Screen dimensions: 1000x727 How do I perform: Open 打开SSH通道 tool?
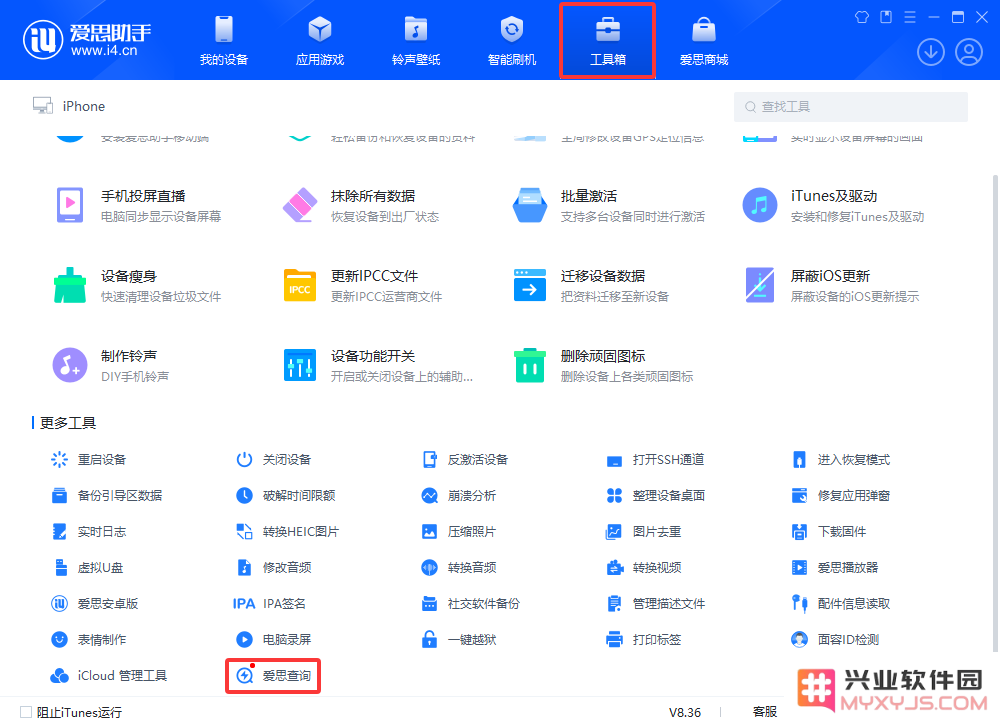(656, 460)
